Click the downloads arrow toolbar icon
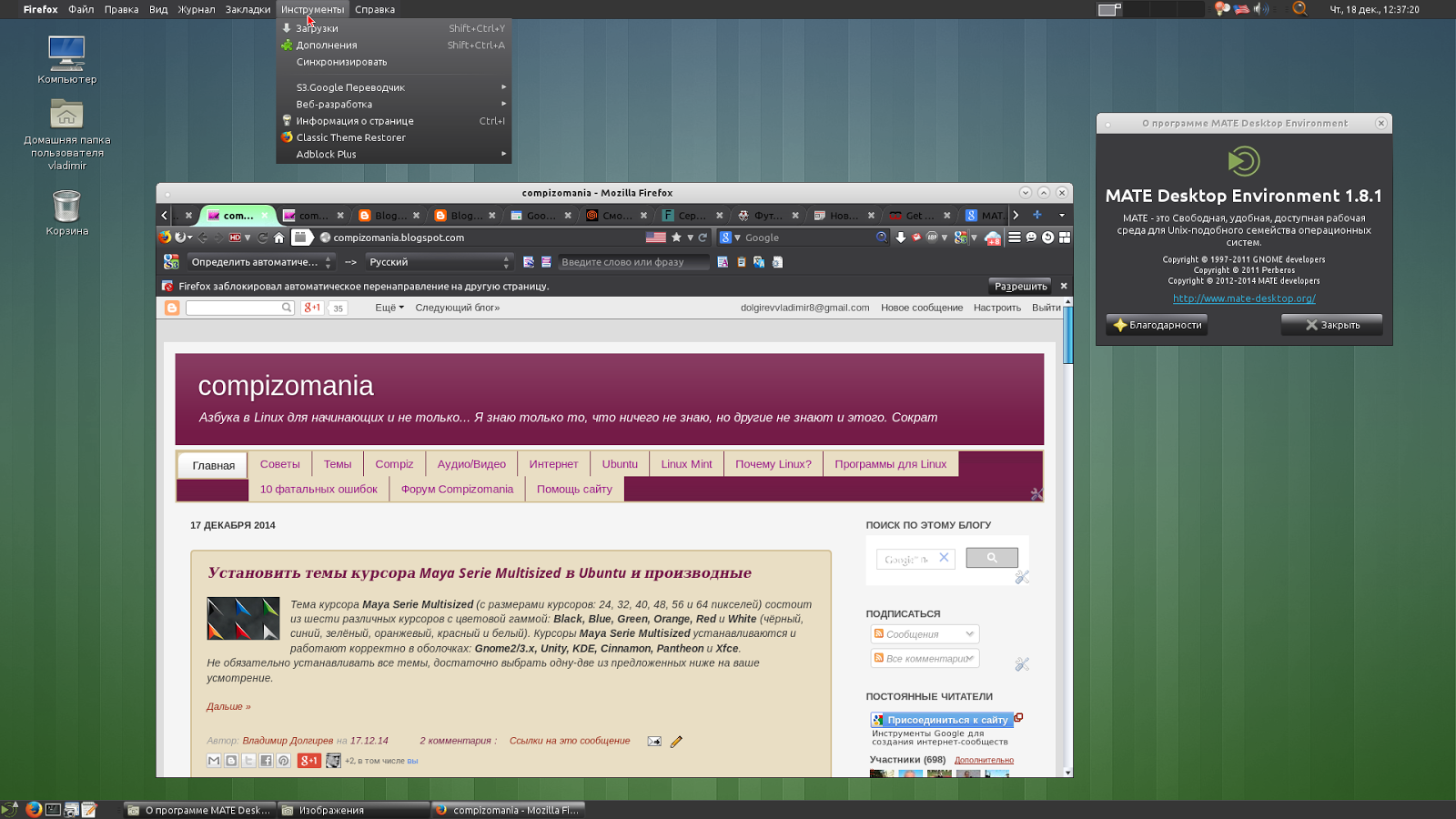This screenshot has width=1456, height=819. 900,238
